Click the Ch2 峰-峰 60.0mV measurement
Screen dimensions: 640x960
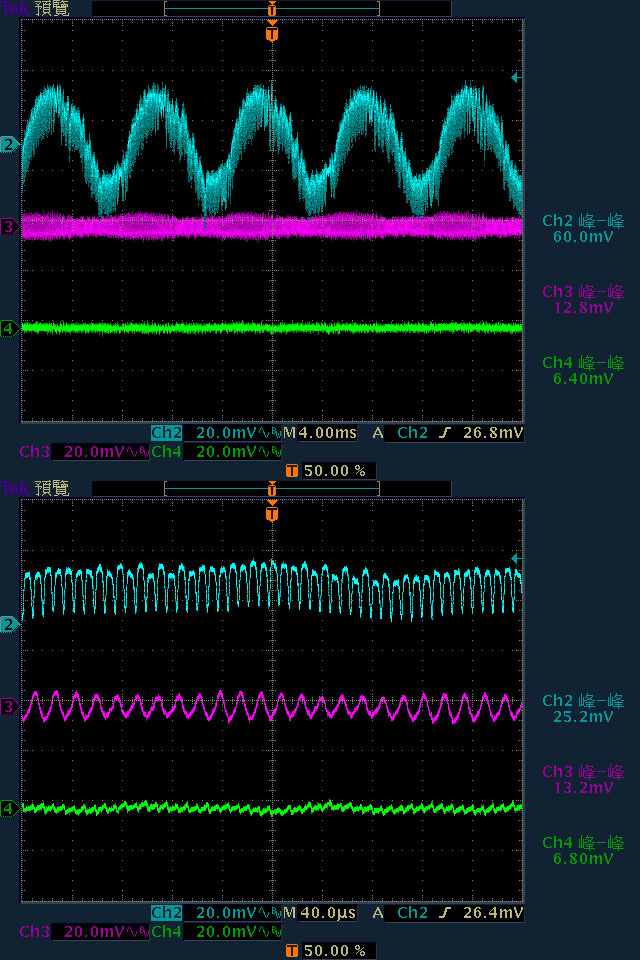click(583, 229)
